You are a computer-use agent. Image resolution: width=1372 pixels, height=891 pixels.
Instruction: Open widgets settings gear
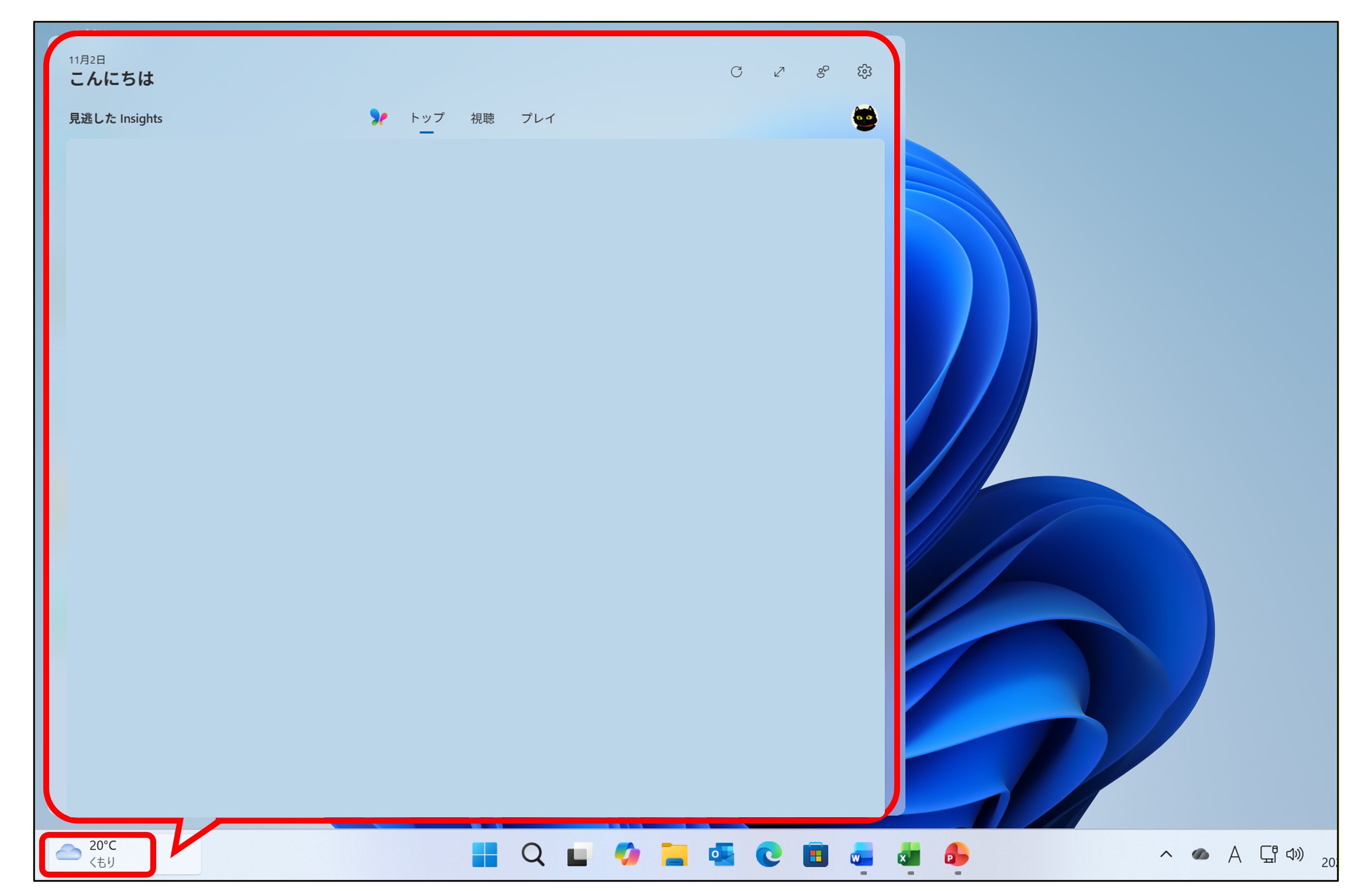pos(864,71)
